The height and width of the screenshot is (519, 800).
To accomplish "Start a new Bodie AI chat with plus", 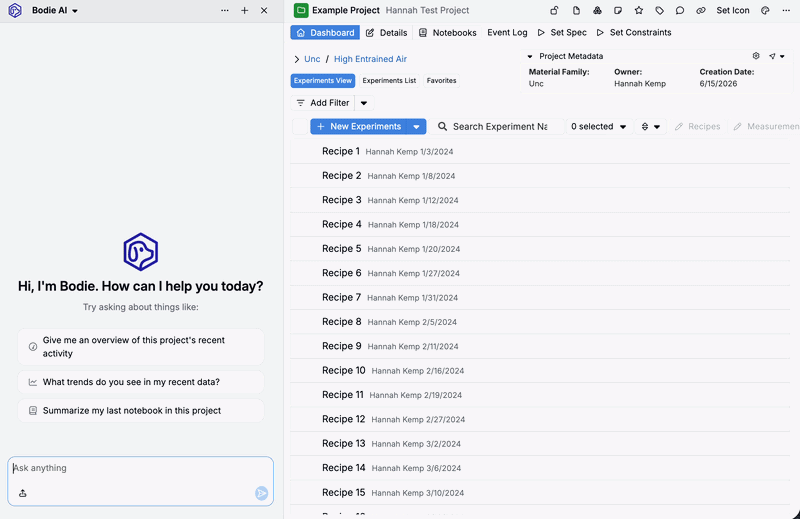I will [x=244, y=10].
